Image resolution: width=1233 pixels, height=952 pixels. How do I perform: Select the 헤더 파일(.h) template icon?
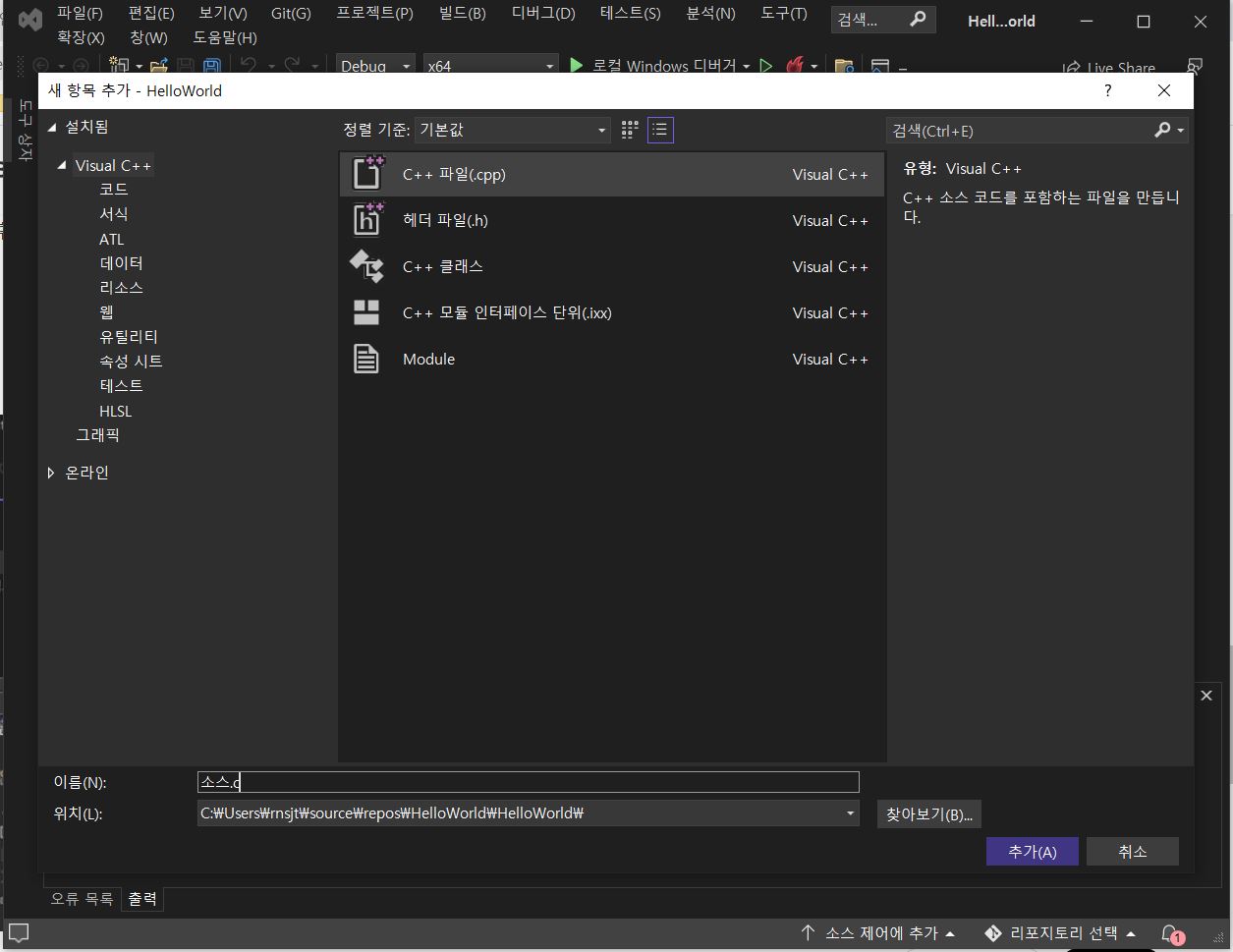(367, 220)
